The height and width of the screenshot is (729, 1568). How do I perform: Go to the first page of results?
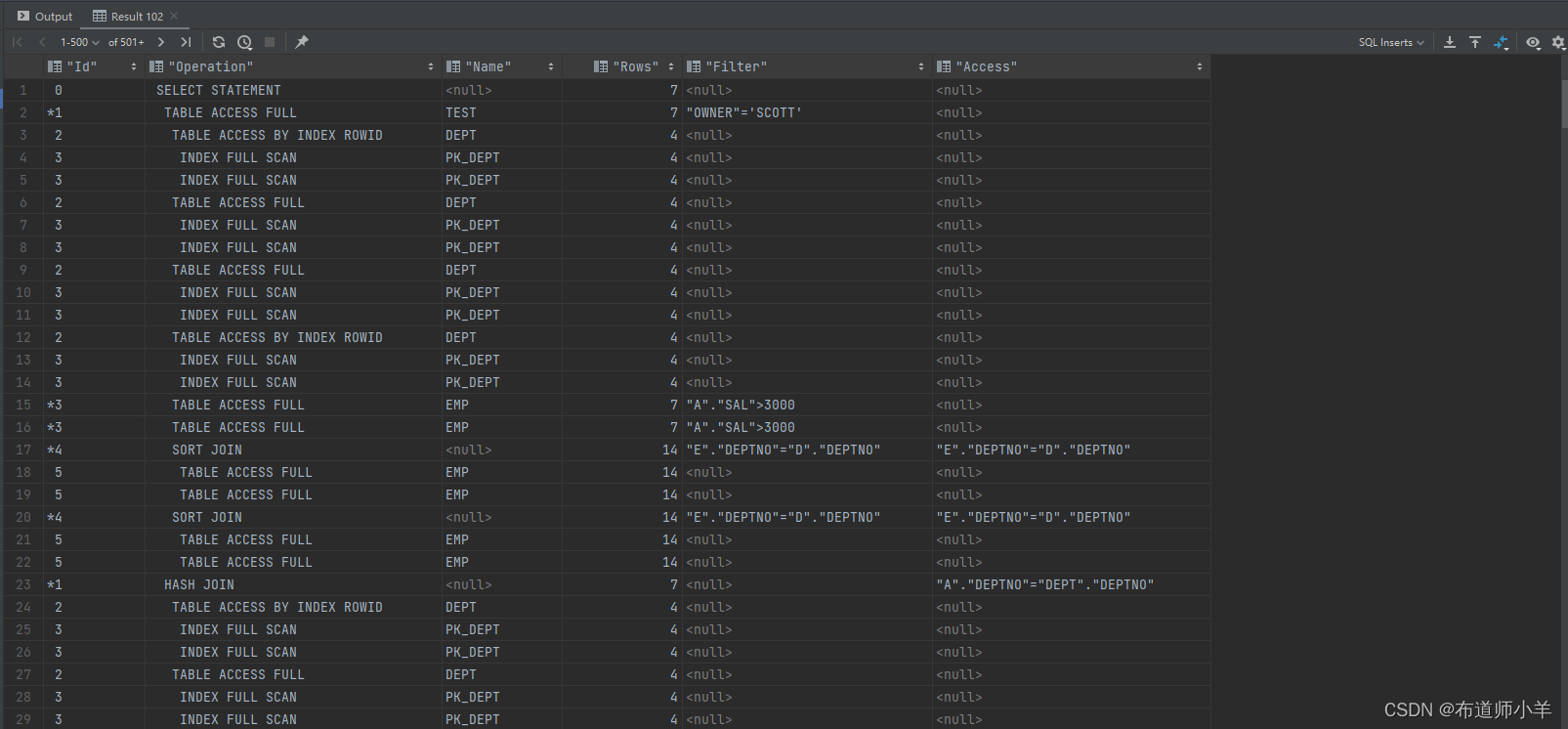[17, 42]
